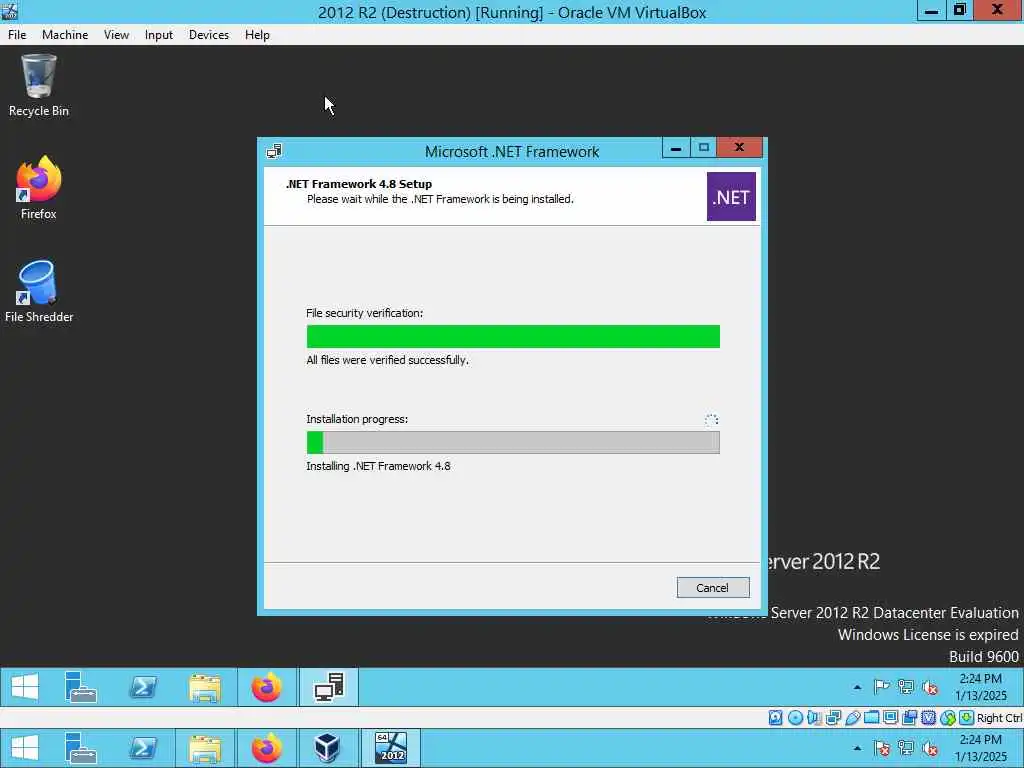Open the guest VM clock showing 2:24 PM

(x=980, y=687)
